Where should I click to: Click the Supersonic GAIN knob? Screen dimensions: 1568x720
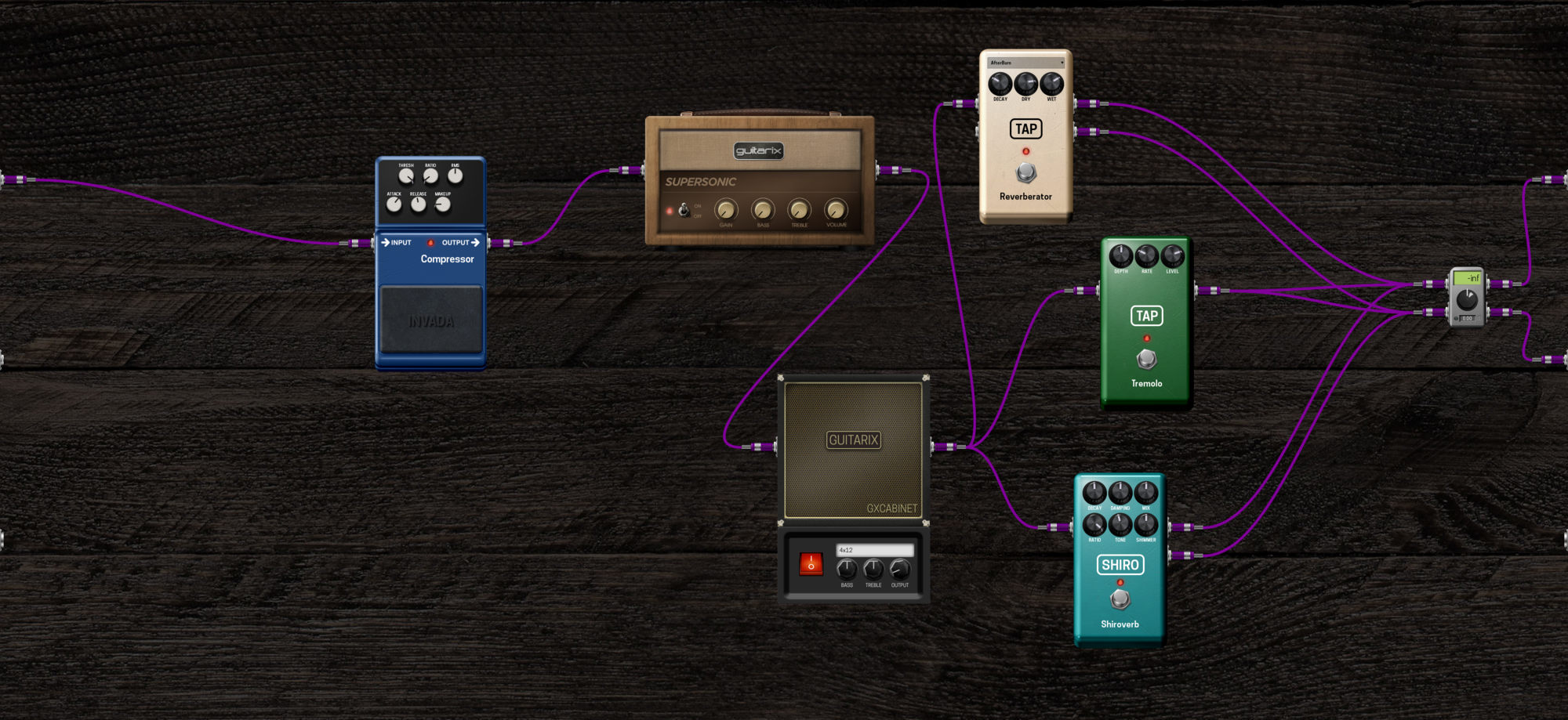726,209
